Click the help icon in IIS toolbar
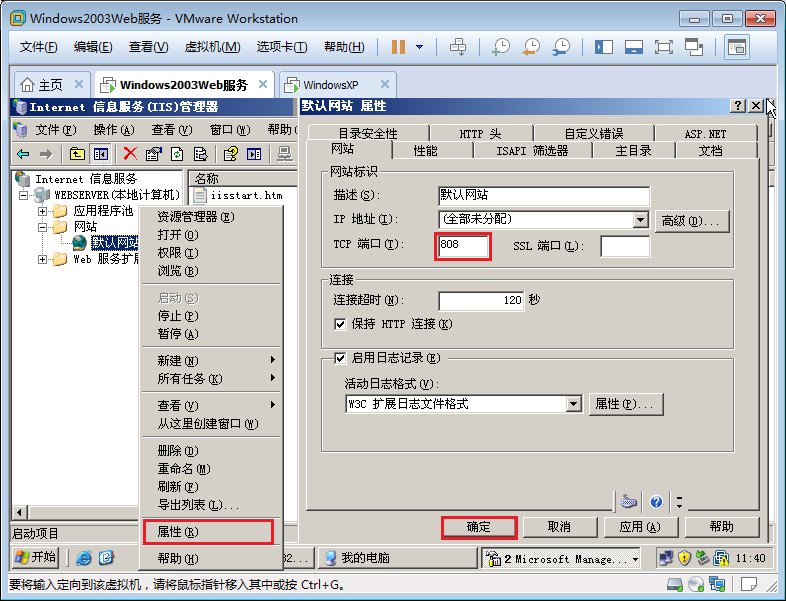The image size is (786, 601). 231,154
